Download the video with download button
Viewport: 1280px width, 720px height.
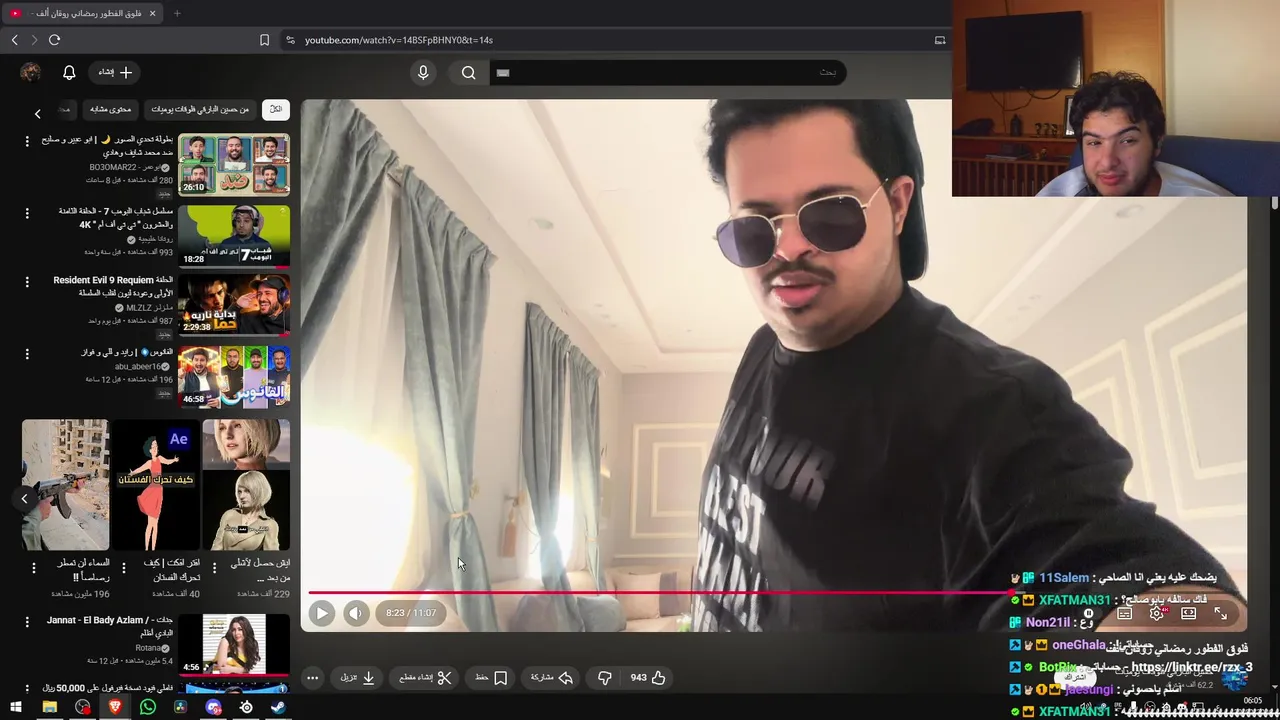click(357, 678)
